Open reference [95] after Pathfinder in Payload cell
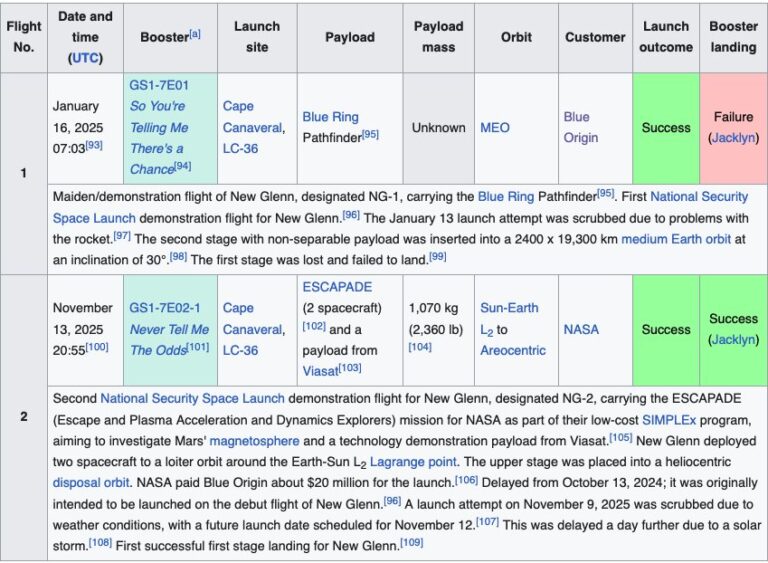Screen dimensions: 768x563 click(x=370, y=134)
